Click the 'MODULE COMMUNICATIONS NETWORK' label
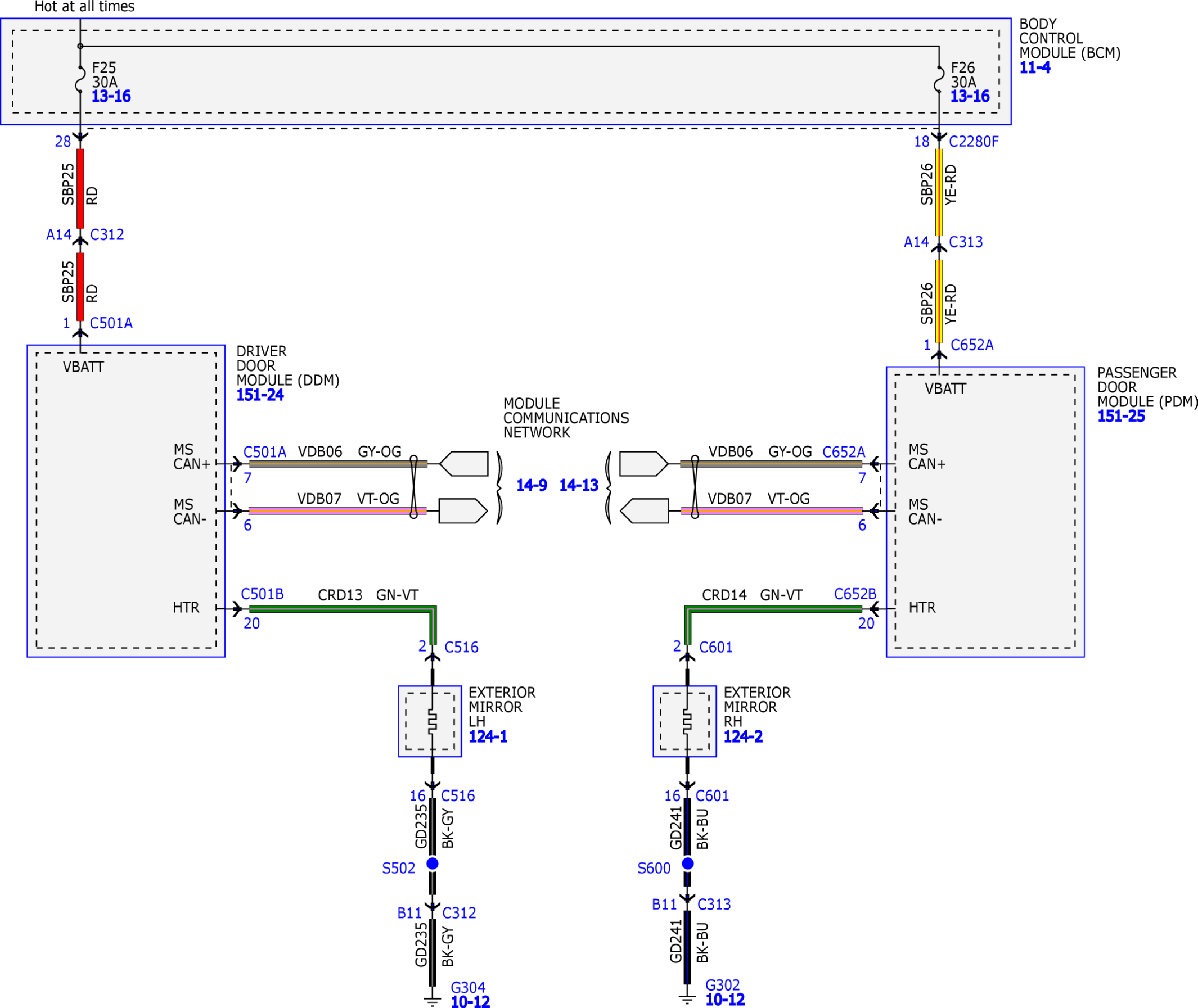The width and height of the screenshot is (1198, 1008). pyautogui.click(x=566, y=418)
